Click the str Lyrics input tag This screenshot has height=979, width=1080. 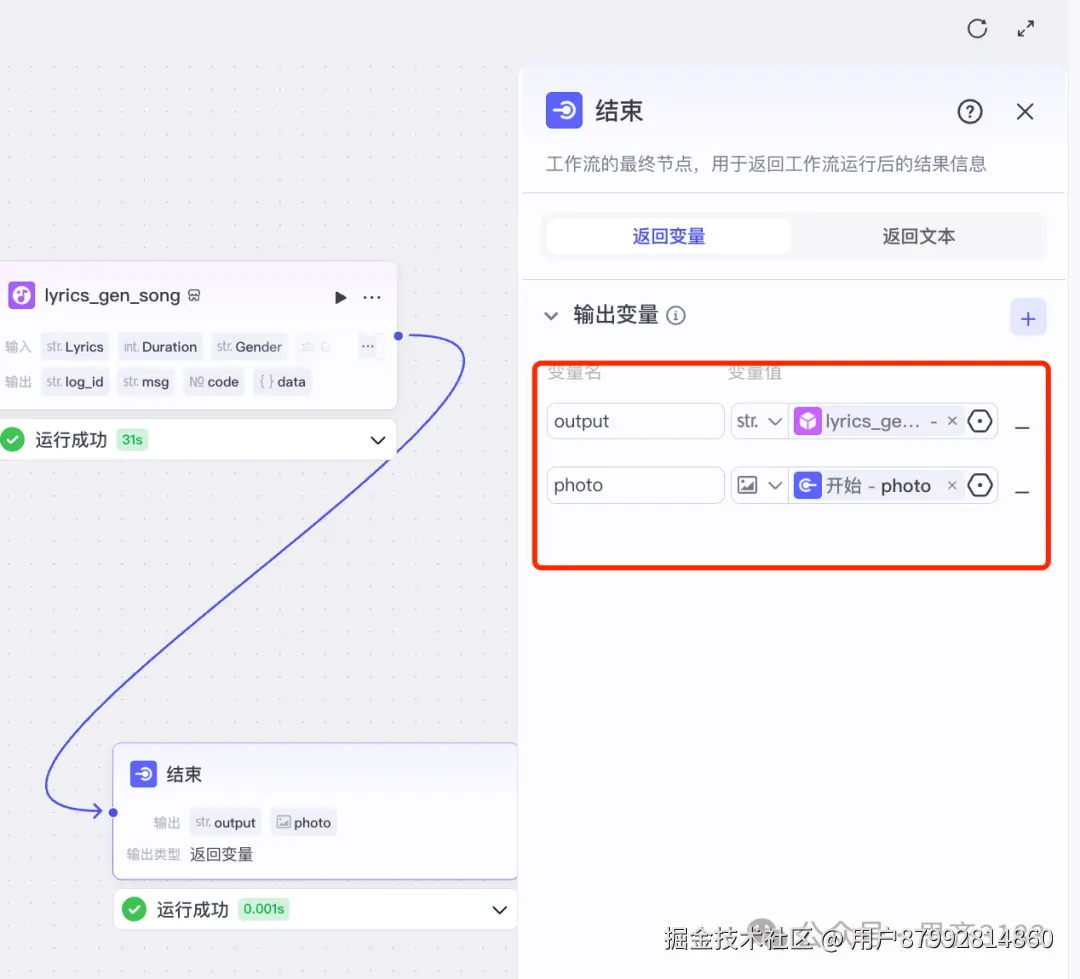[74, 347]
